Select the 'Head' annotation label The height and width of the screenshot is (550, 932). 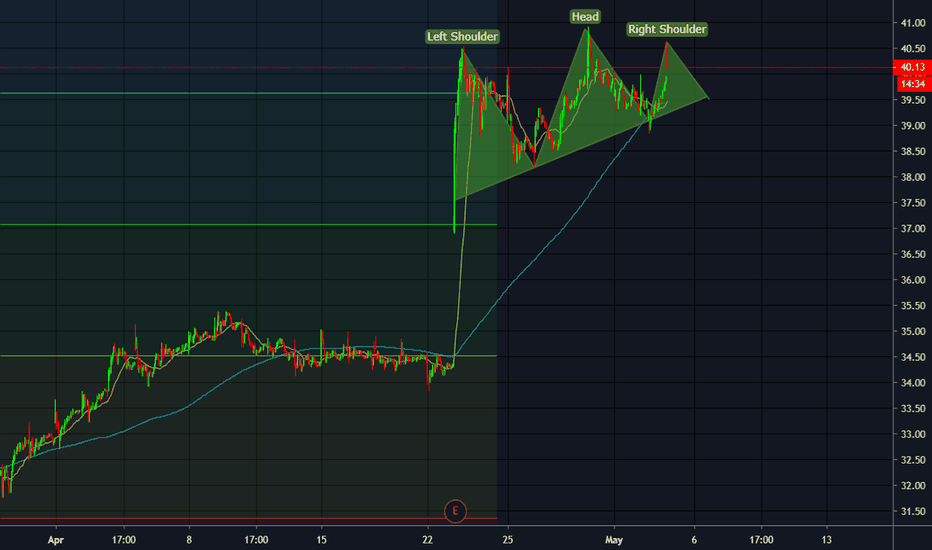(585, 17)
